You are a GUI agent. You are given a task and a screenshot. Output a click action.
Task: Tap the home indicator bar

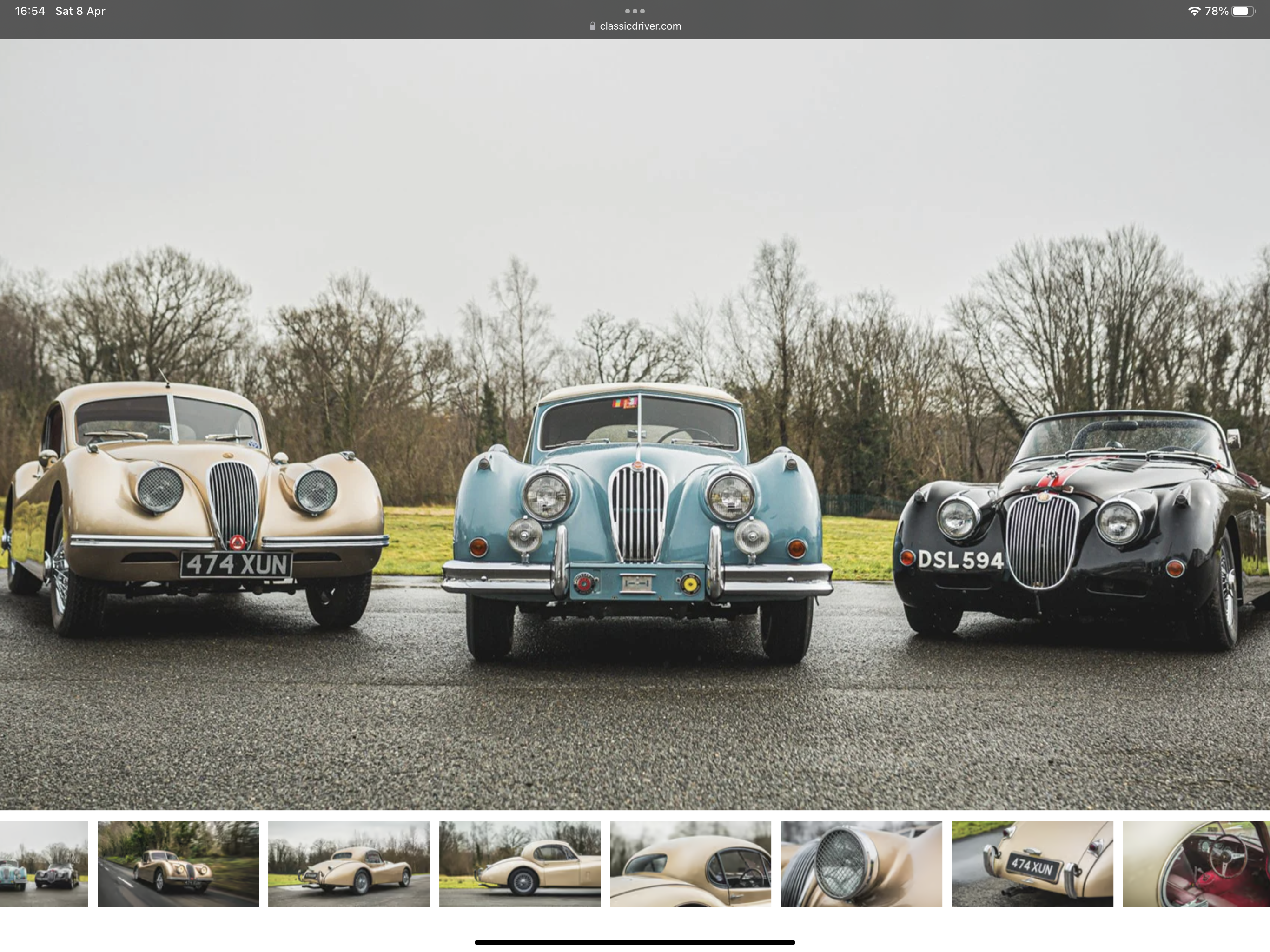(635, 942)
